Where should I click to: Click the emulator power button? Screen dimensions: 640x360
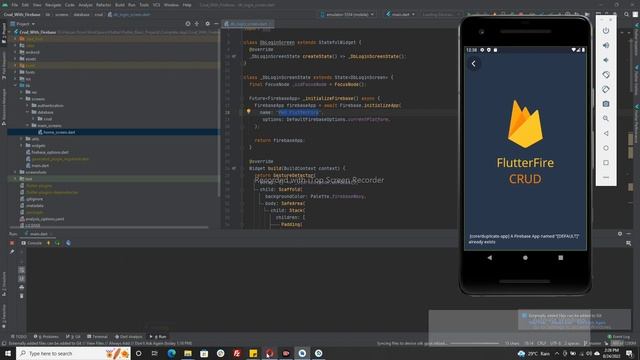tap(606, 31)
